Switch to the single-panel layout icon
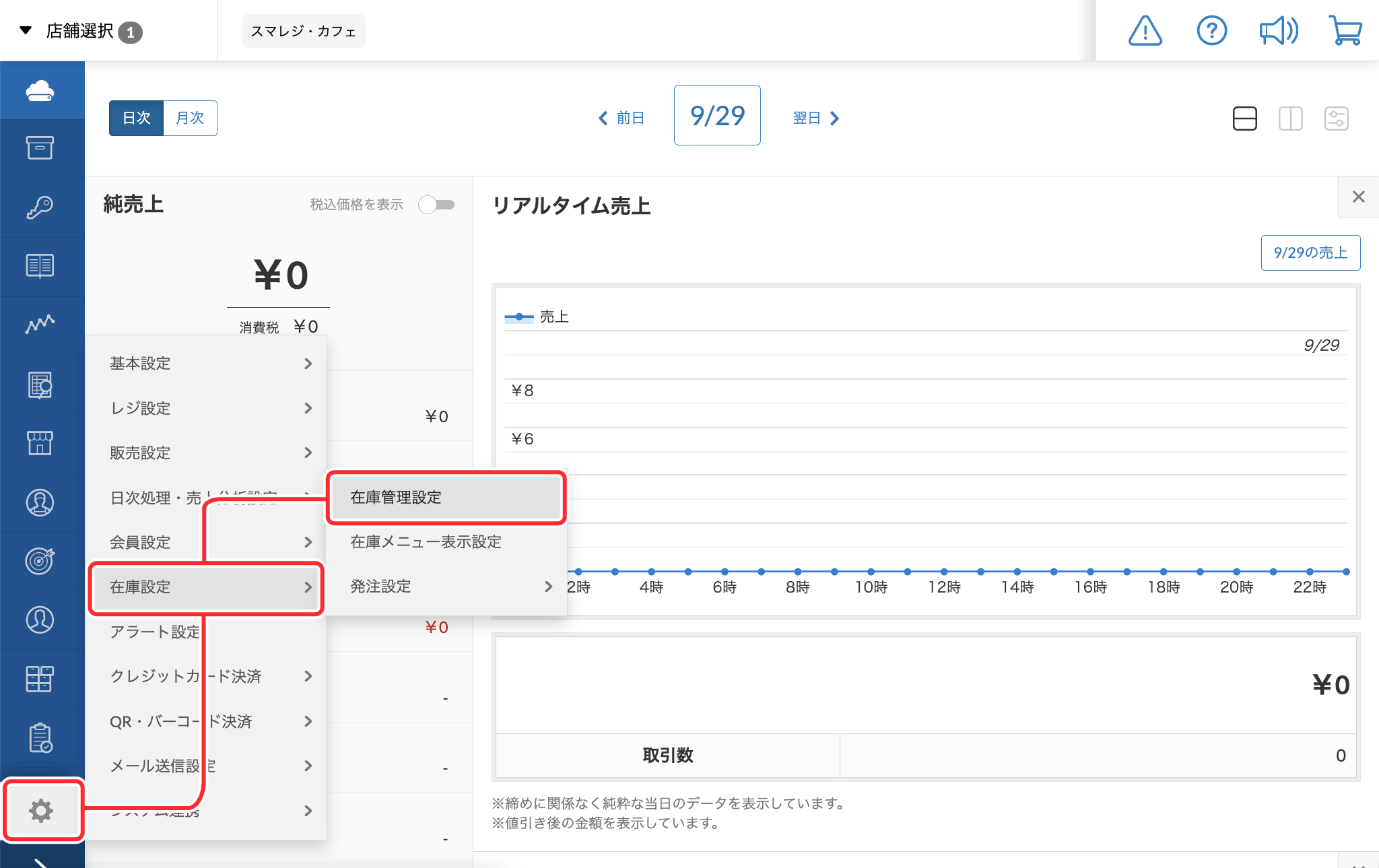This screenshot has height=868, width=1379. [1245, 119]
